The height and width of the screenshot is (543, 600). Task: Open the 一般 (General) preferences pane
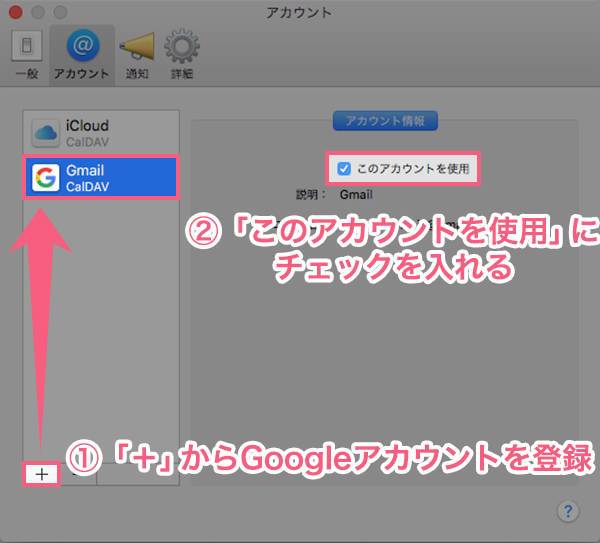pos(27,54)
